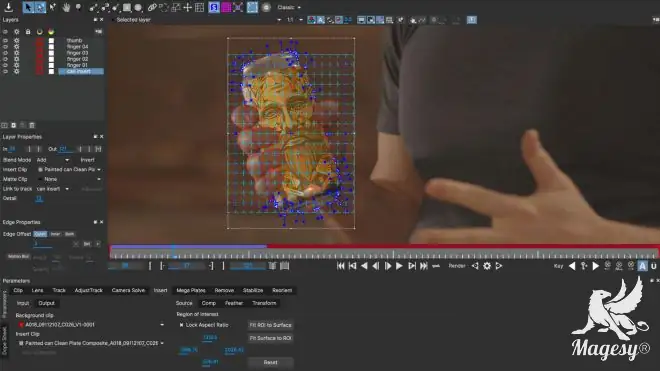Toggle the Show Planar Surface icon
660x371 pixels.
coord(214,7)
